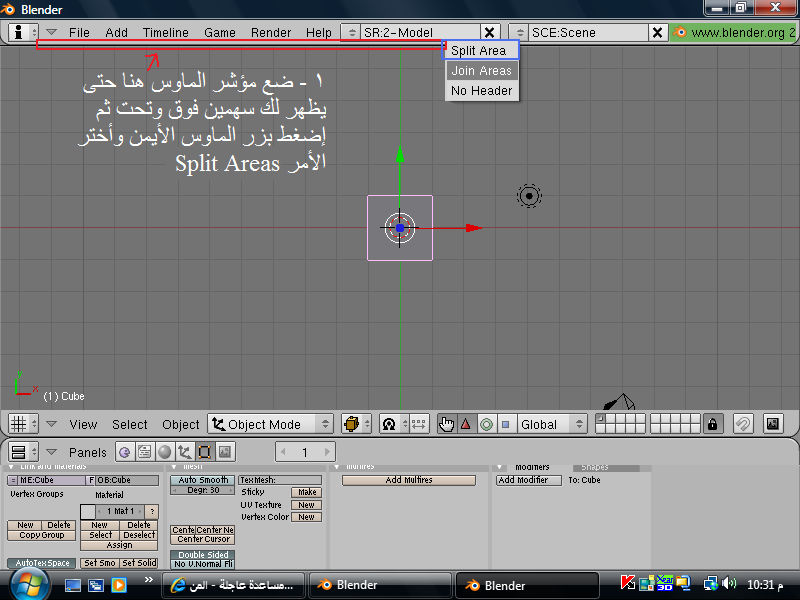Click the TexMesh input field
This screenshot has height=600, width=800.
click(x=280, y=480)
